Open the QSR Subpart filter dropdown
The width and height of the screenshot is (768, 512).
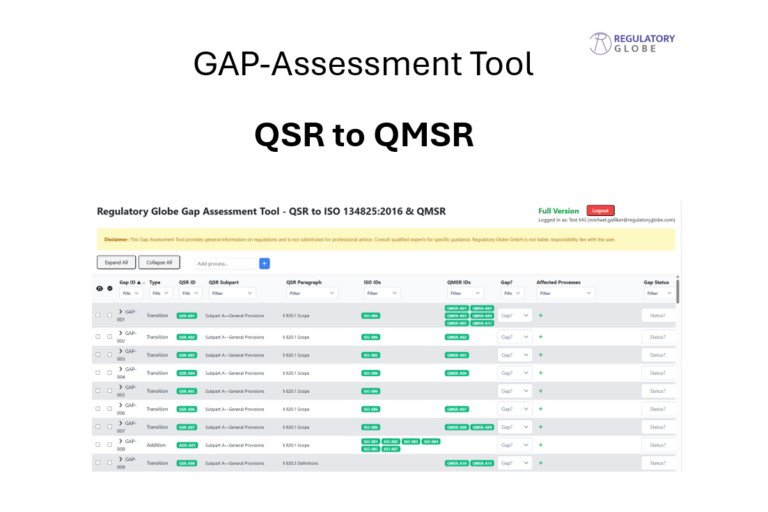(x=232, y=293)
